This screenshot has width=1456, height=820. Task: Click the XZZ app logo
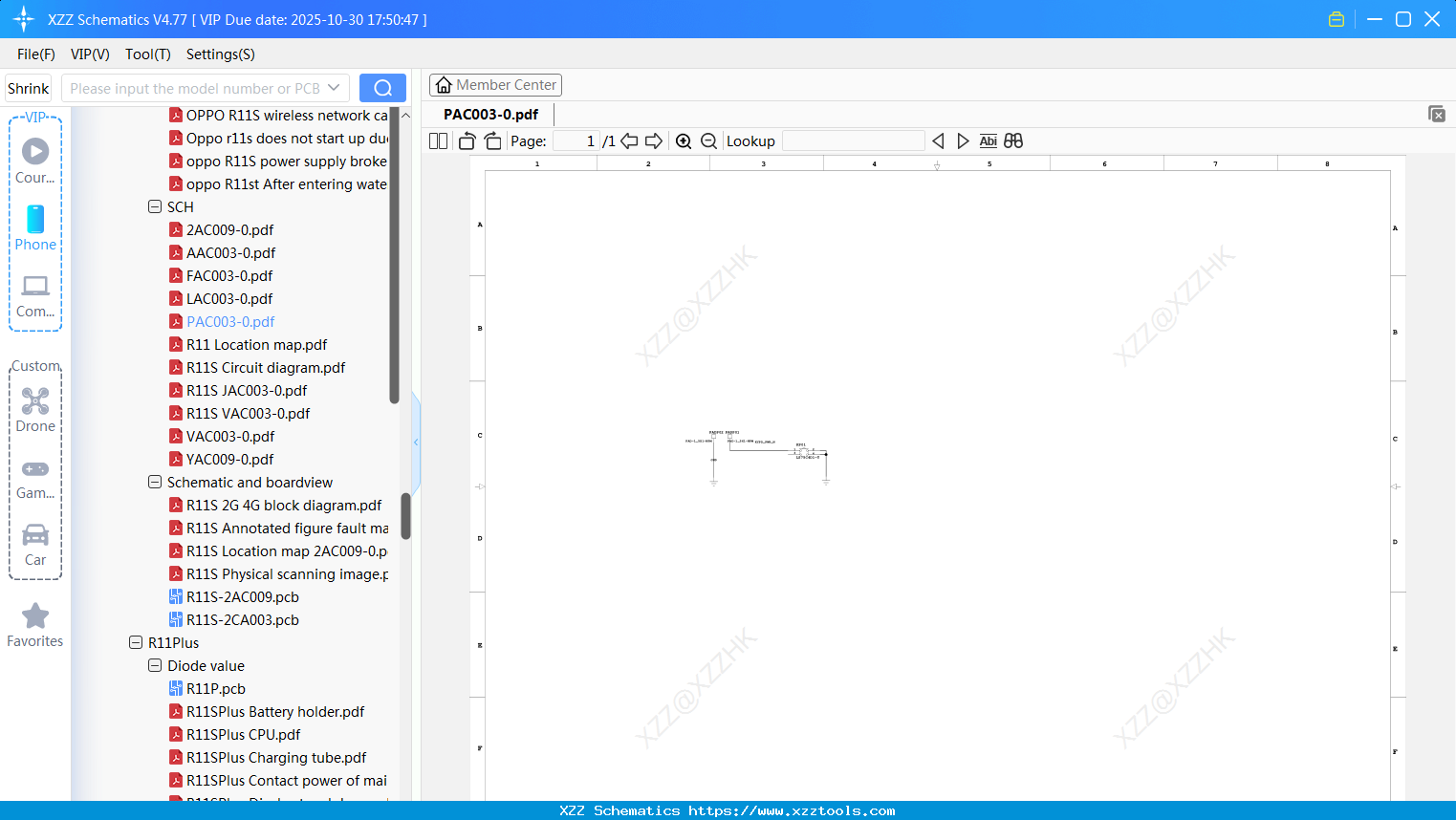click(24, 19)
